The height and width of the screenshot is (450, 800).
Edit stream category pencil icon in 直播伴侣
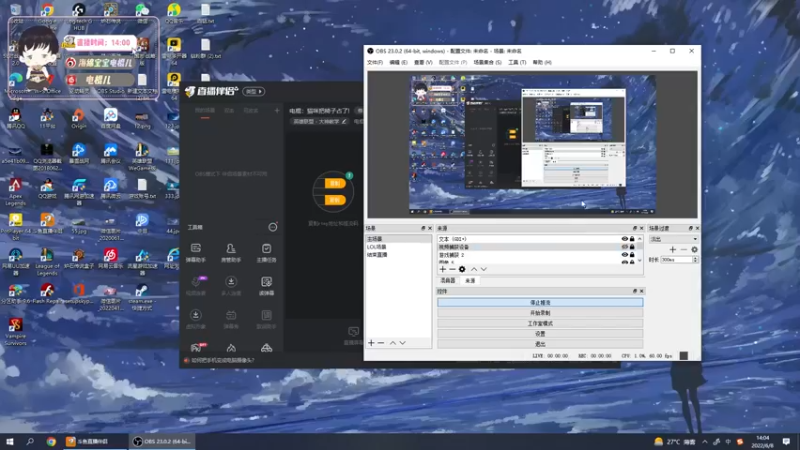coord(344,121)
